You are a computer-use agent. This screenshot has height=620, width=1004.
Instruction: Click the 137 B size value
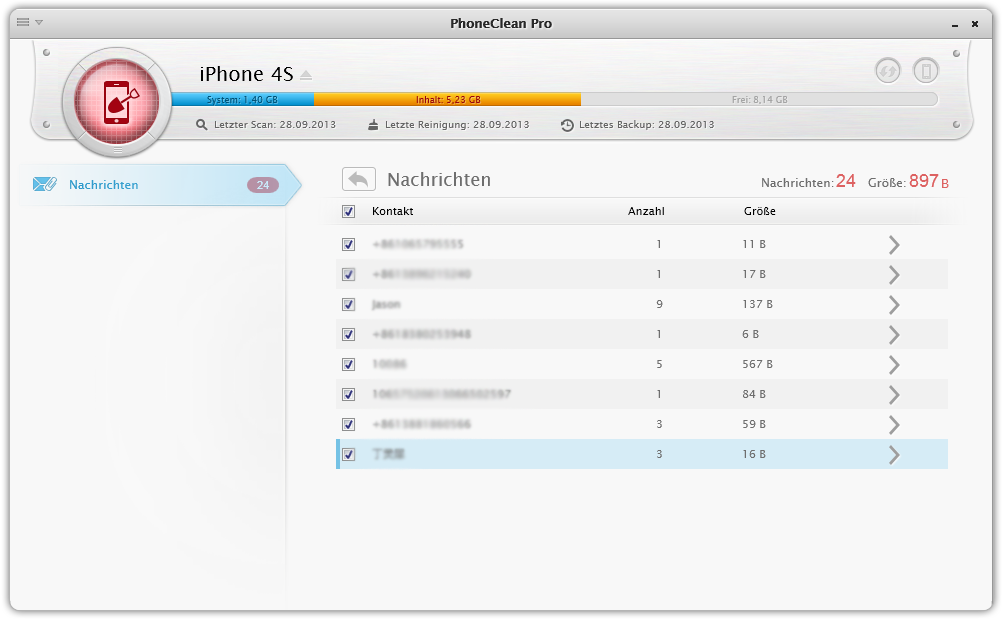point(757,304)
